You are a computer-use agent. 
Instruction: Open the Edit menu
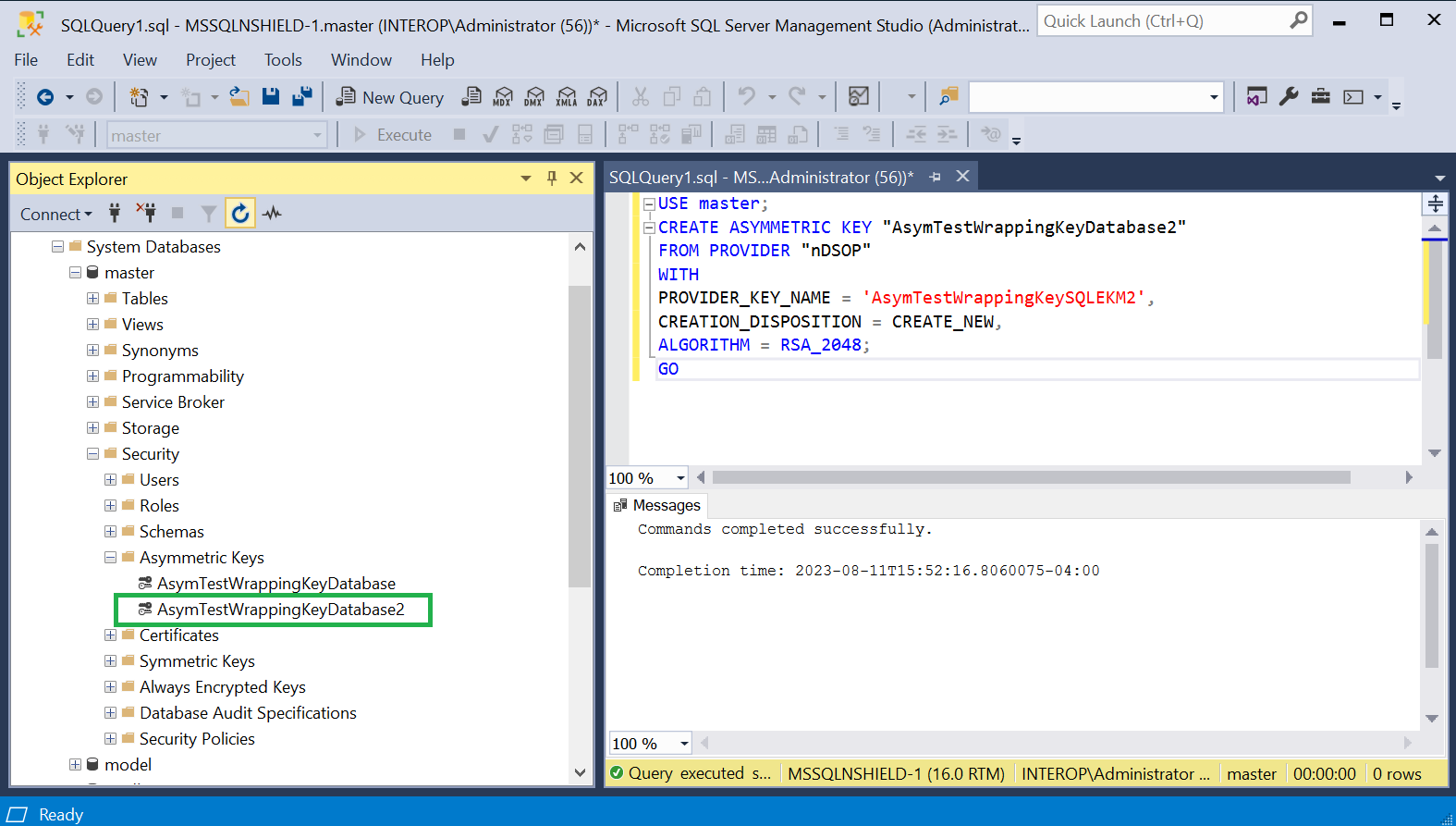click(80, 59)
